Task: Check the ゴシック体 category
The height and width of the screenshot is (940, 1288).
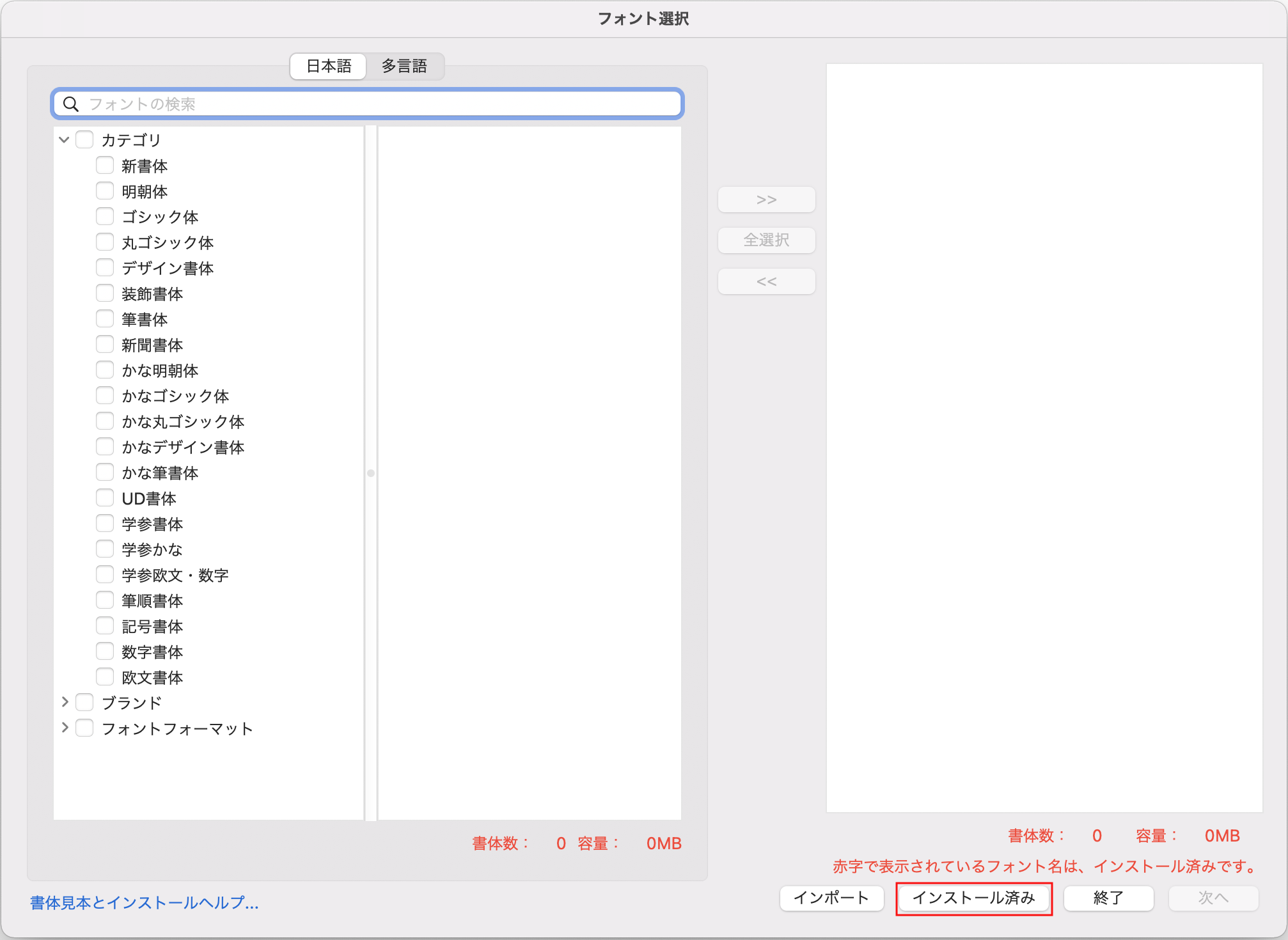Action: coord(105,216)
